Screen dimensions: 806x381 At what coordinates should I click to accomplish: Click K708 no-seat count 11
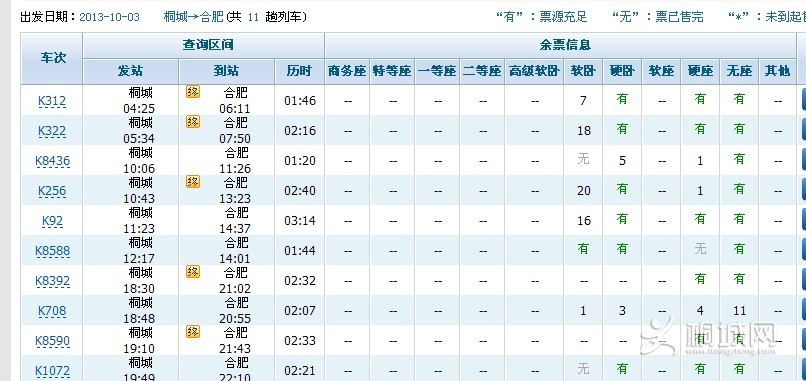coord(739,311)
